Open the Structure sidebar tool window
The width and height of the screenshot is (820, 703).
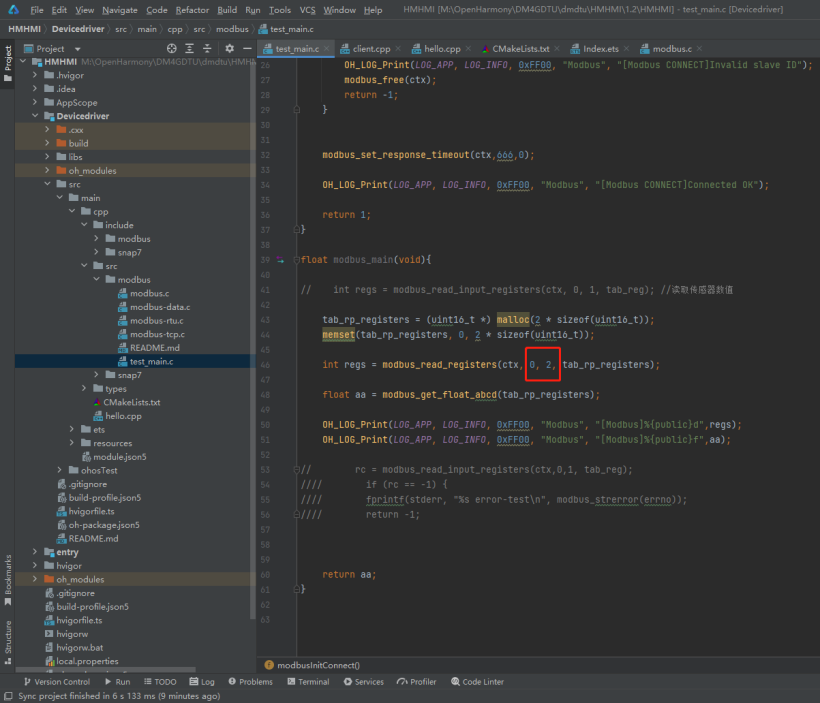click(x=8, y=642)
